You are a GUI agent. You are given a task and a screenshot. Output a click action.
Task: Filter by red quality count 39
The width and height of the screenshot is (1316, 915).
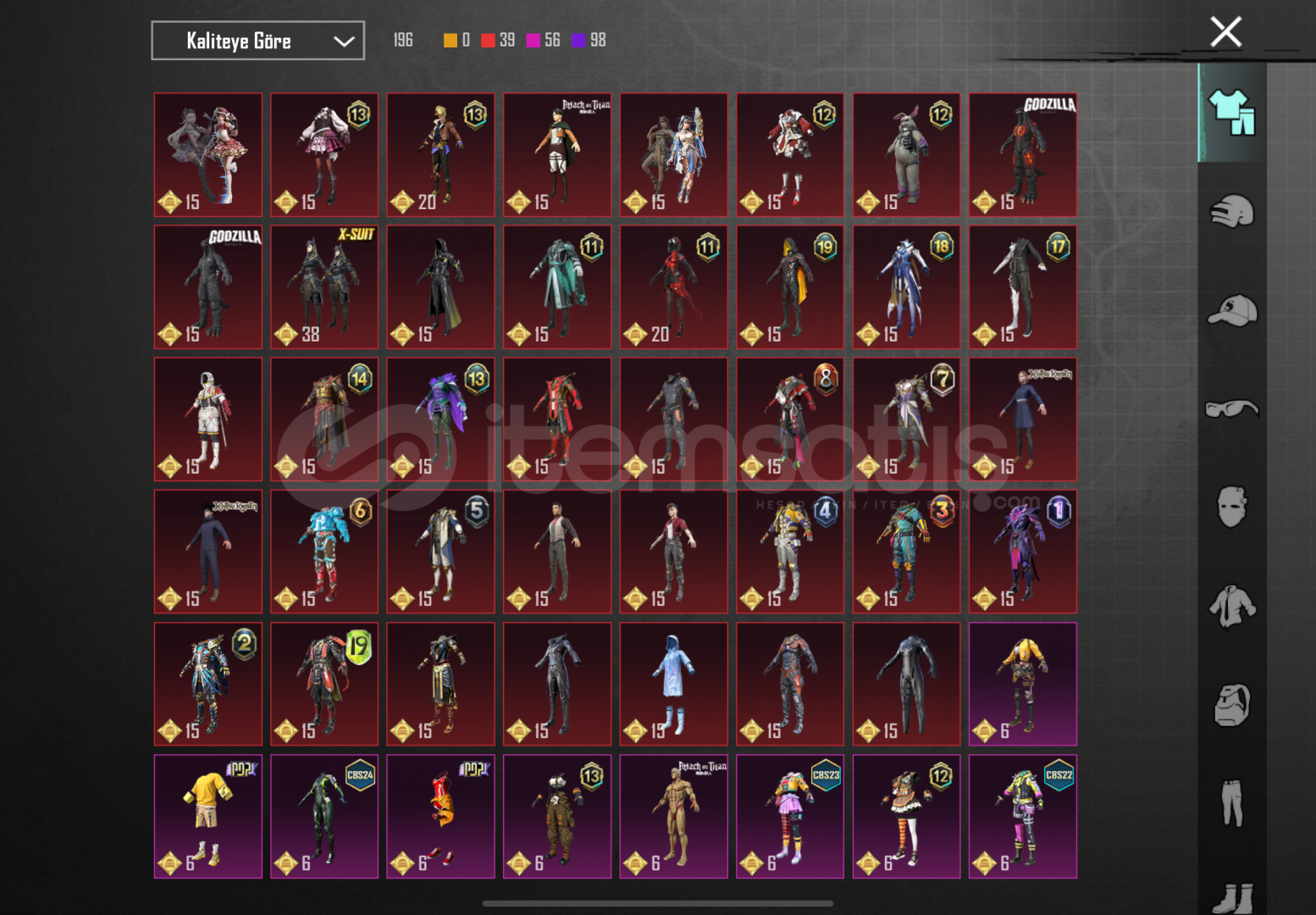point(498,40)
